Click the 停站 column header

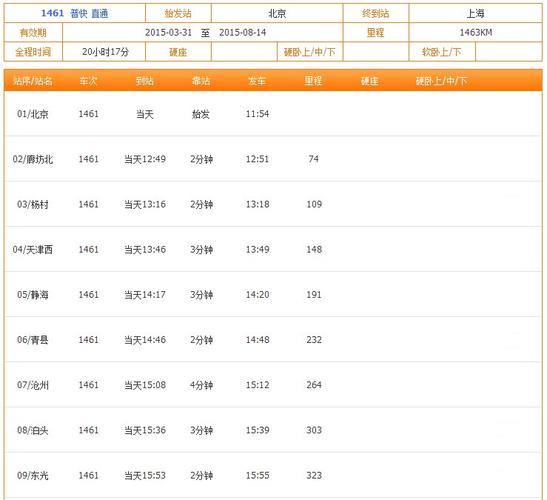[x=201, y=81]
